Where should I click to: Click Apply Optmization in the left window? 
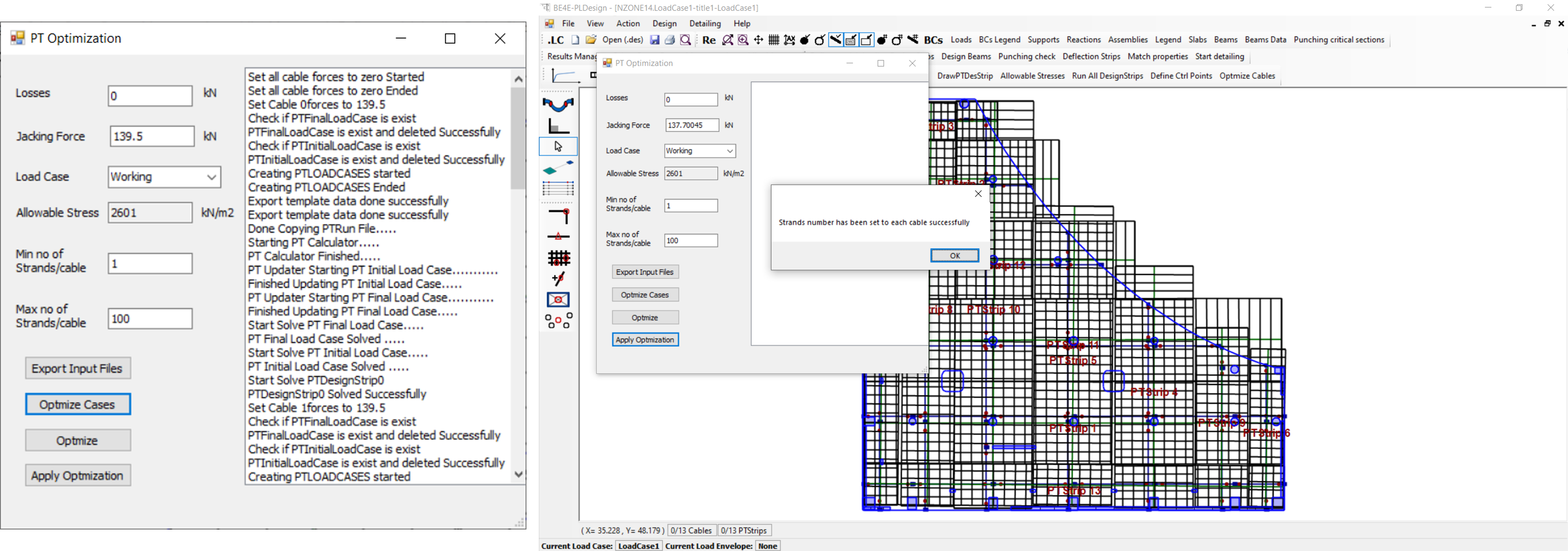point(77,476)
